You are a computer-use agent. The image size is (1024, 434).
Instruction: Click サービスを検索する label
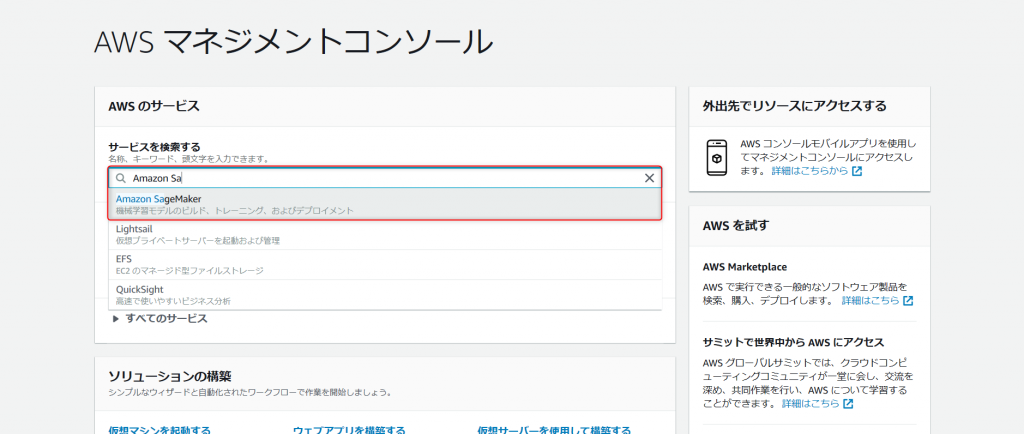(x=154, y=146)
